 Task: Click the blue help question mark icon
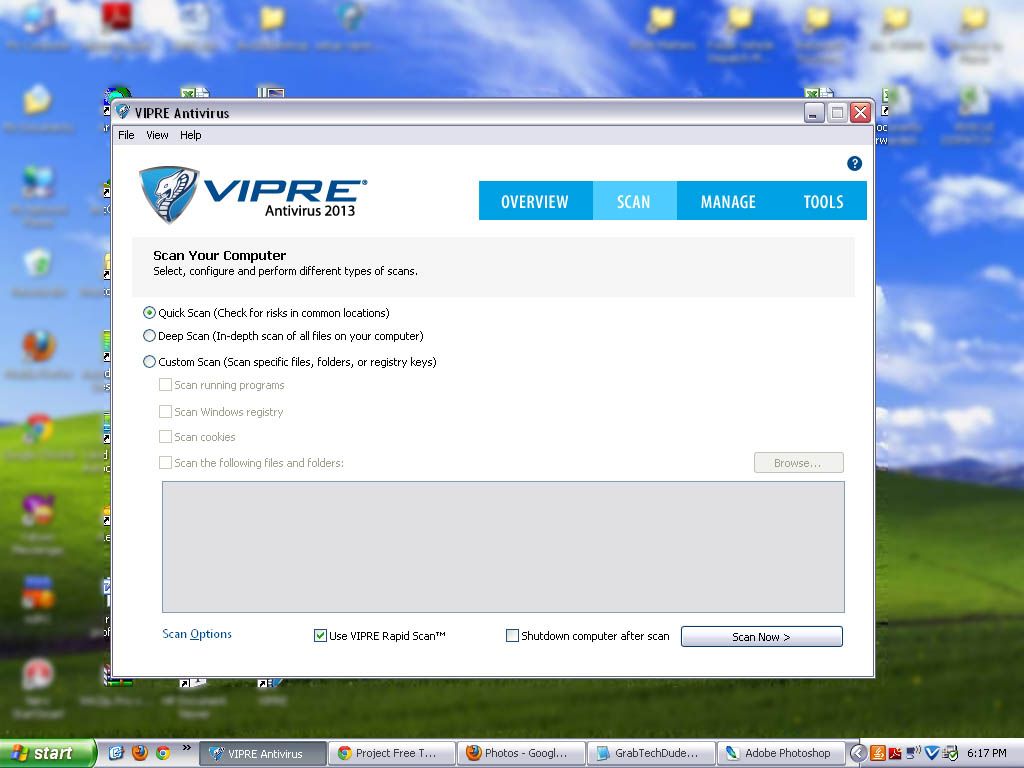click(x=854, y=163)
